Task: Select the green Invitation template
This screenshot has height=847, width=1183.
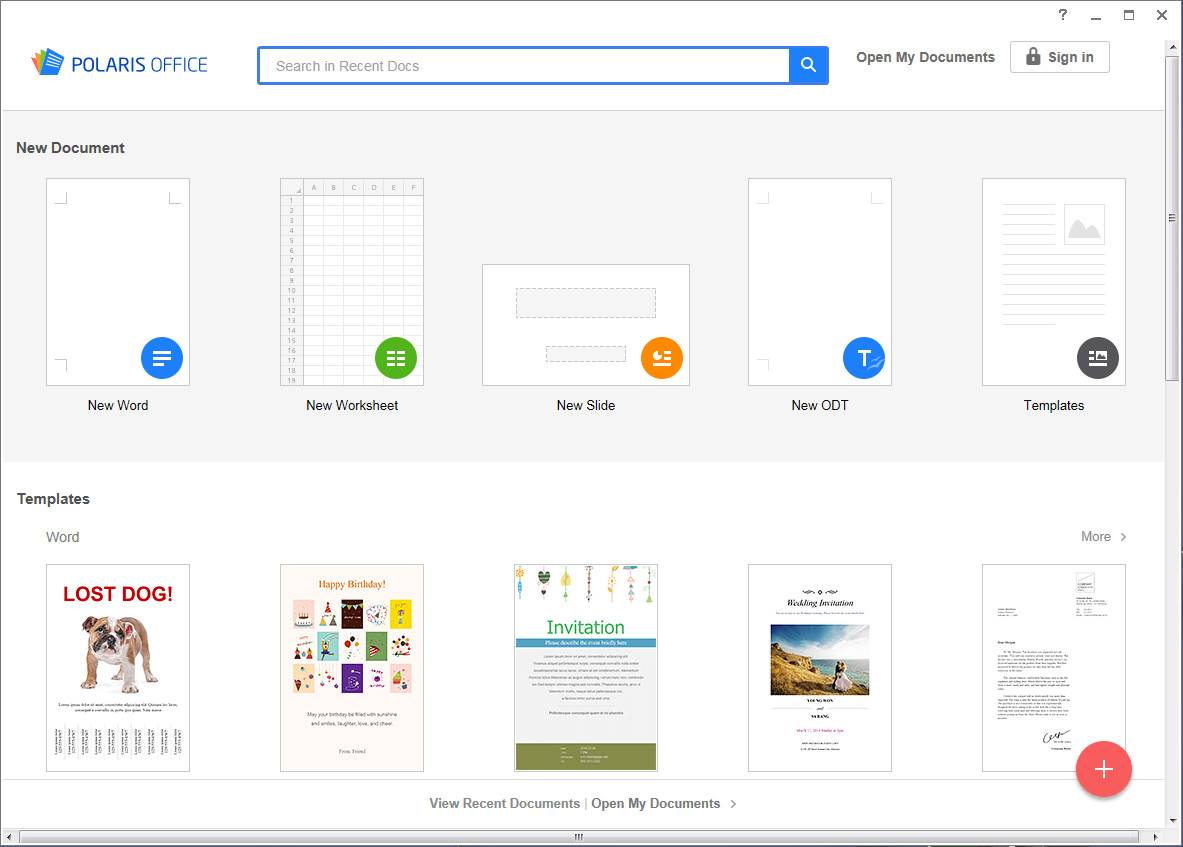Action: tap(585, 668)
